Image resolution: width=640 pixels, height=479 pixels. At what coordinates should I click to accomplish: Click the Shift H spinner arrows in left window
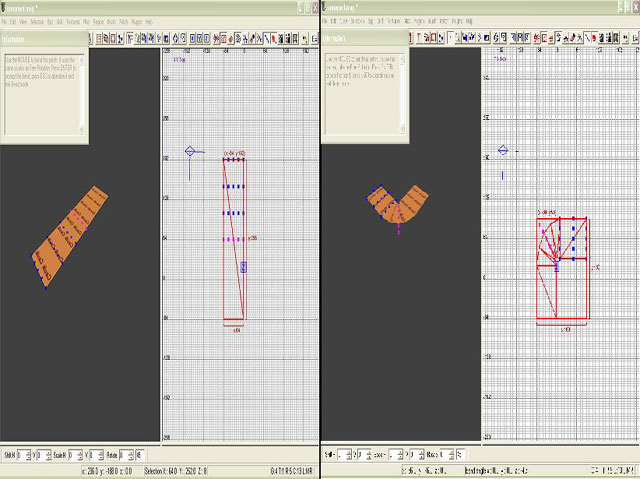tap(28, 455)
